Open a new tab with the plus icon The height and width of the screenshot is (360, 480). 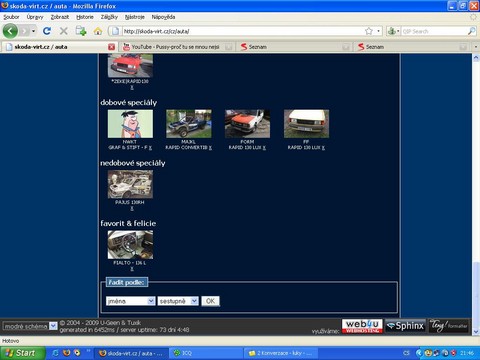tap(81, 31)
